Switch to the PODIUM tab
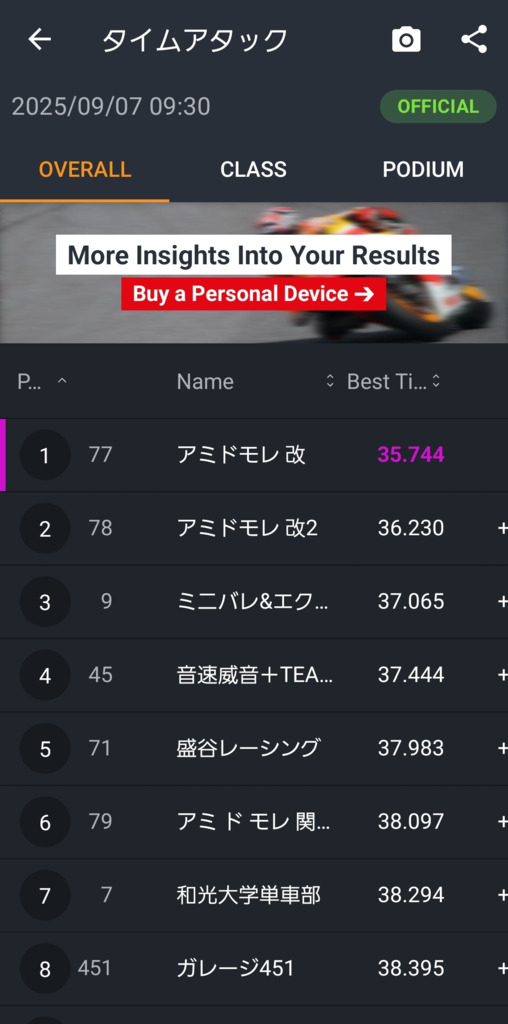This screenshot has height=1024, width=508. point(423,170)
